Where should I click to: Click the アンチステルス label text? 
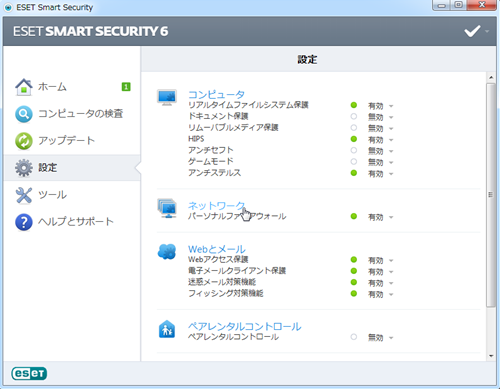point(214,173)
